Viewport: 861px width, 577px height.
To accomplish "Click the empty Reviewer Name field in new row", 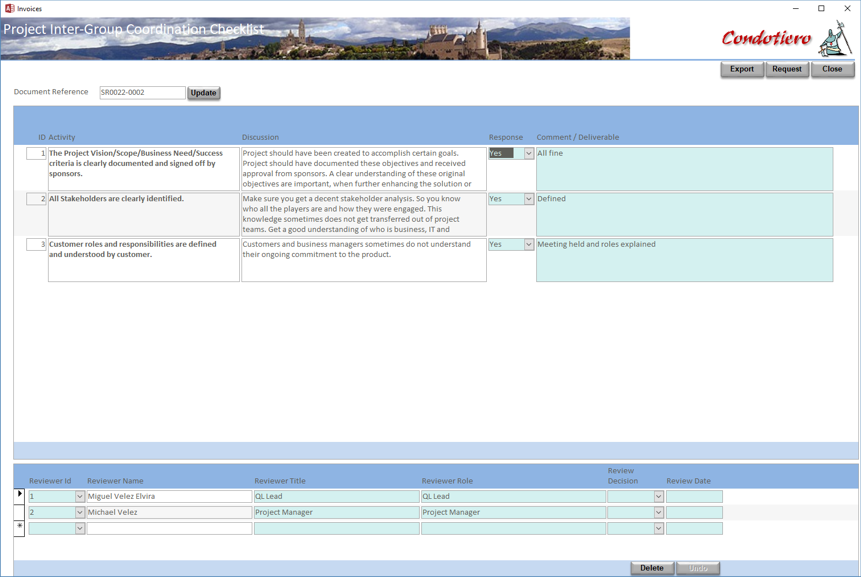I will click(169, 528).
